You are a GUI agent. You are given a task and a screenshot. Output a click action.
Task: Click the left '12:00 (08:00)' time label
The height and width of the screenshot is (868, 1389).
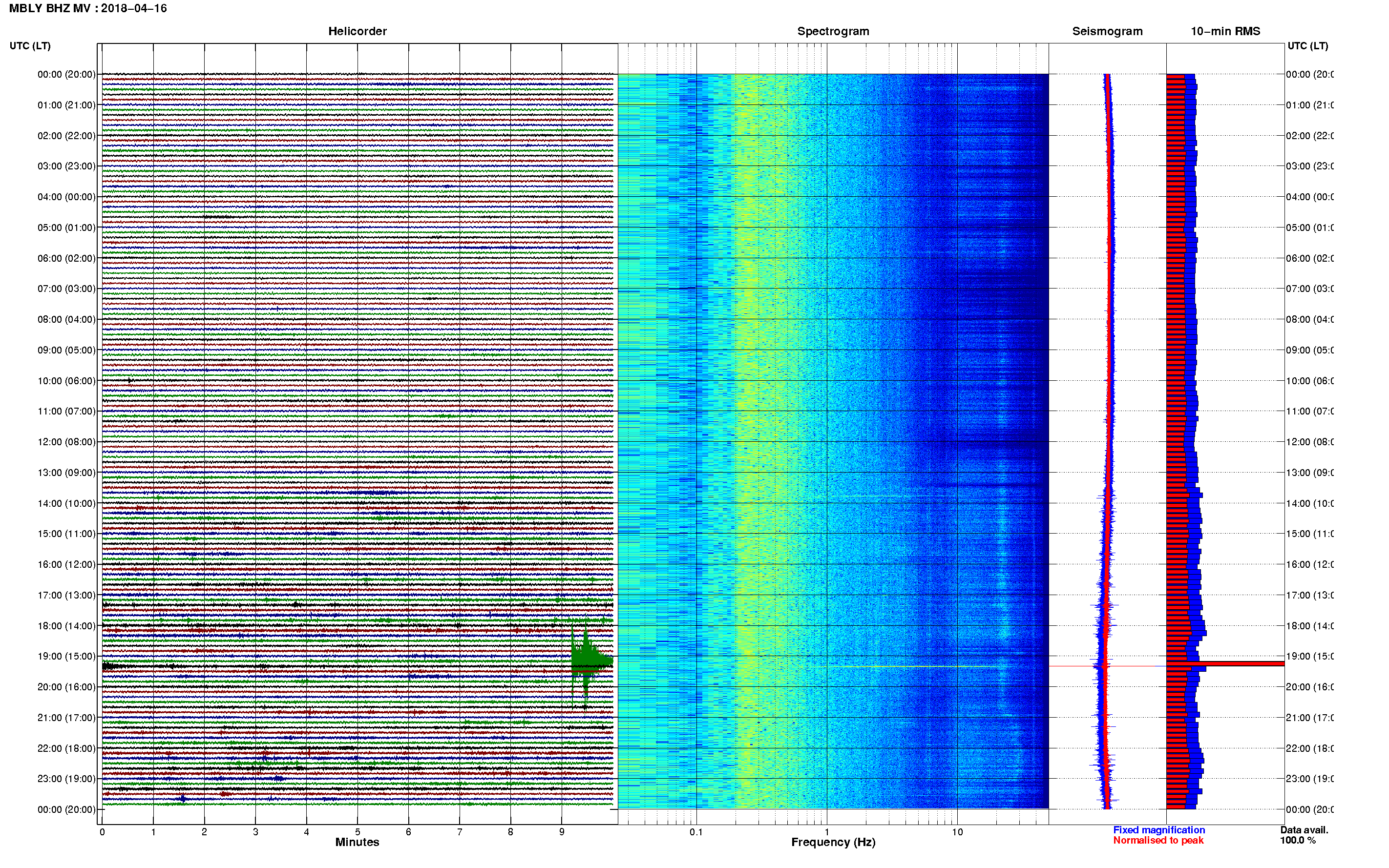point(66,442)
